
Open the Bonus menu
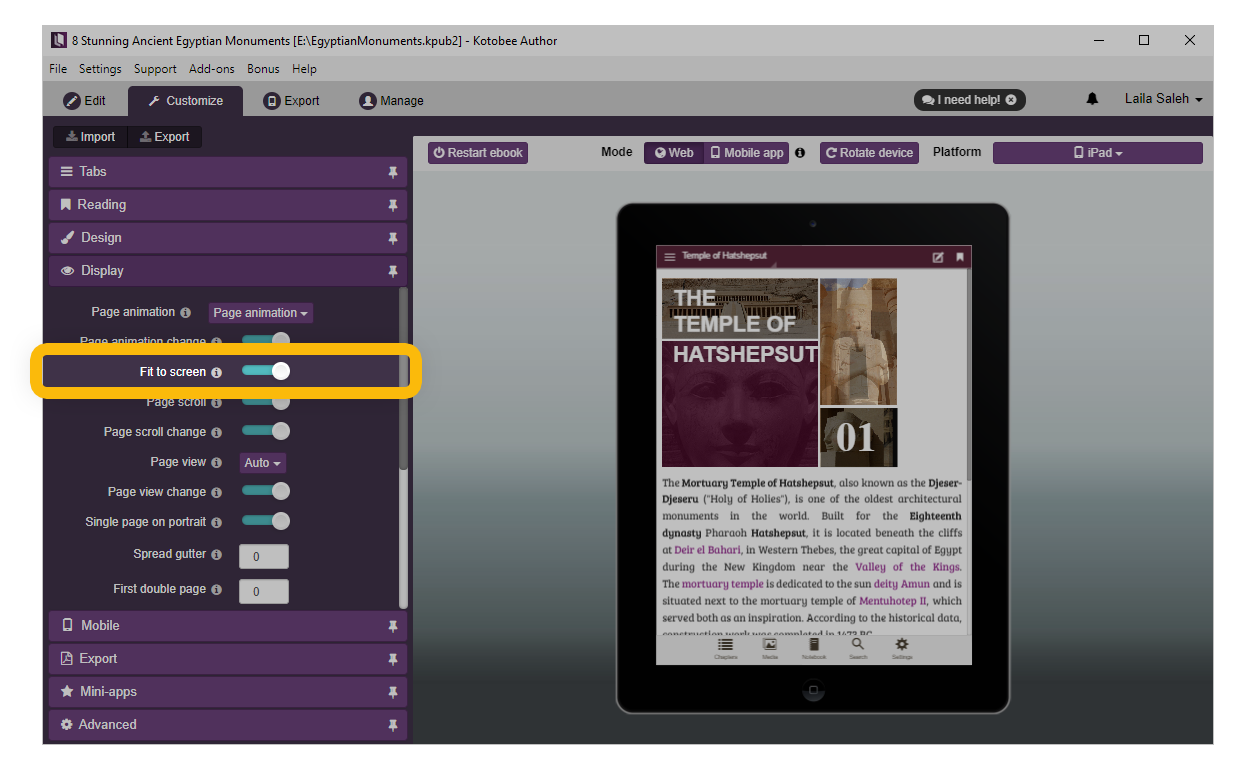click(x=264, y=69)
